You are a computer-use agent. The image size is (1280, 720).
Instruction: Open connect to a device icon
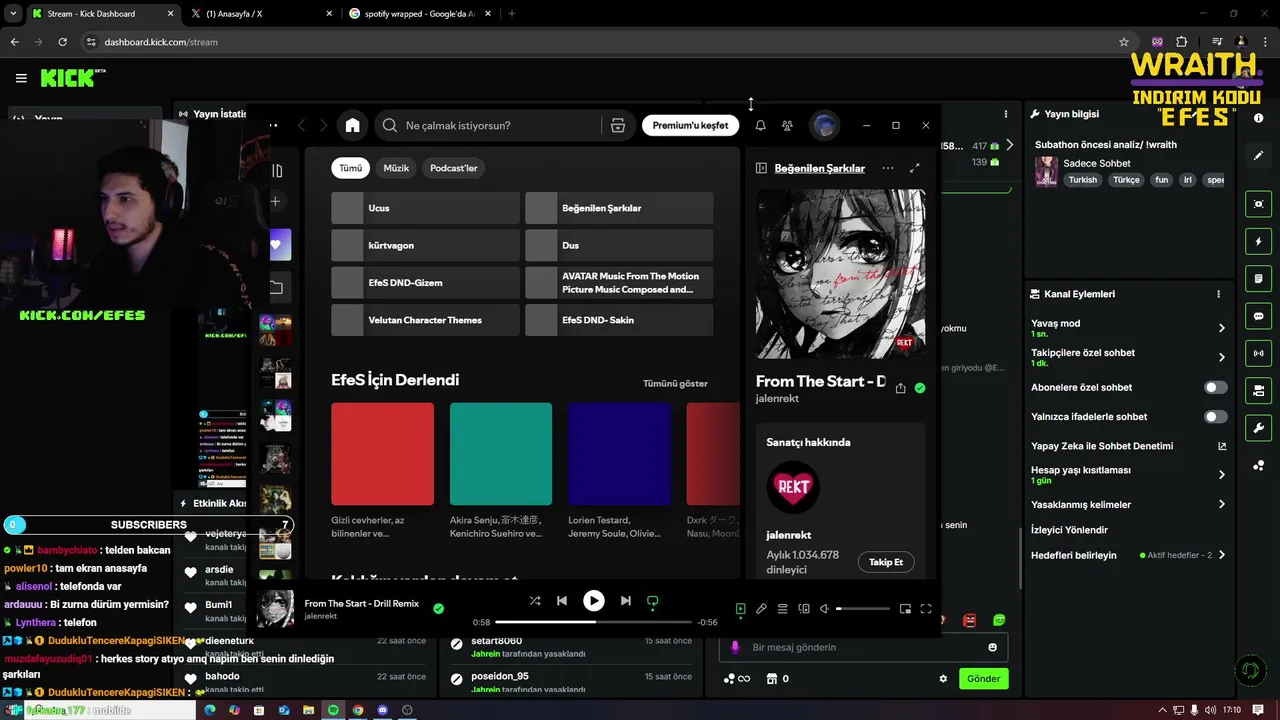click(x=803, y=609)
